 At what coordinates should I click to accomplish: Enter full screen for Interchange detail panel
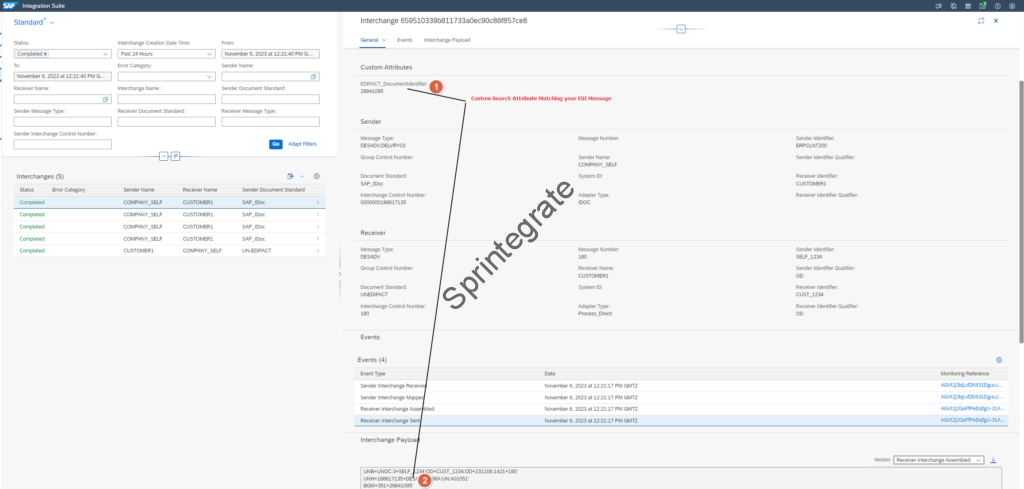pyautogui.click(x=980, y=20)
